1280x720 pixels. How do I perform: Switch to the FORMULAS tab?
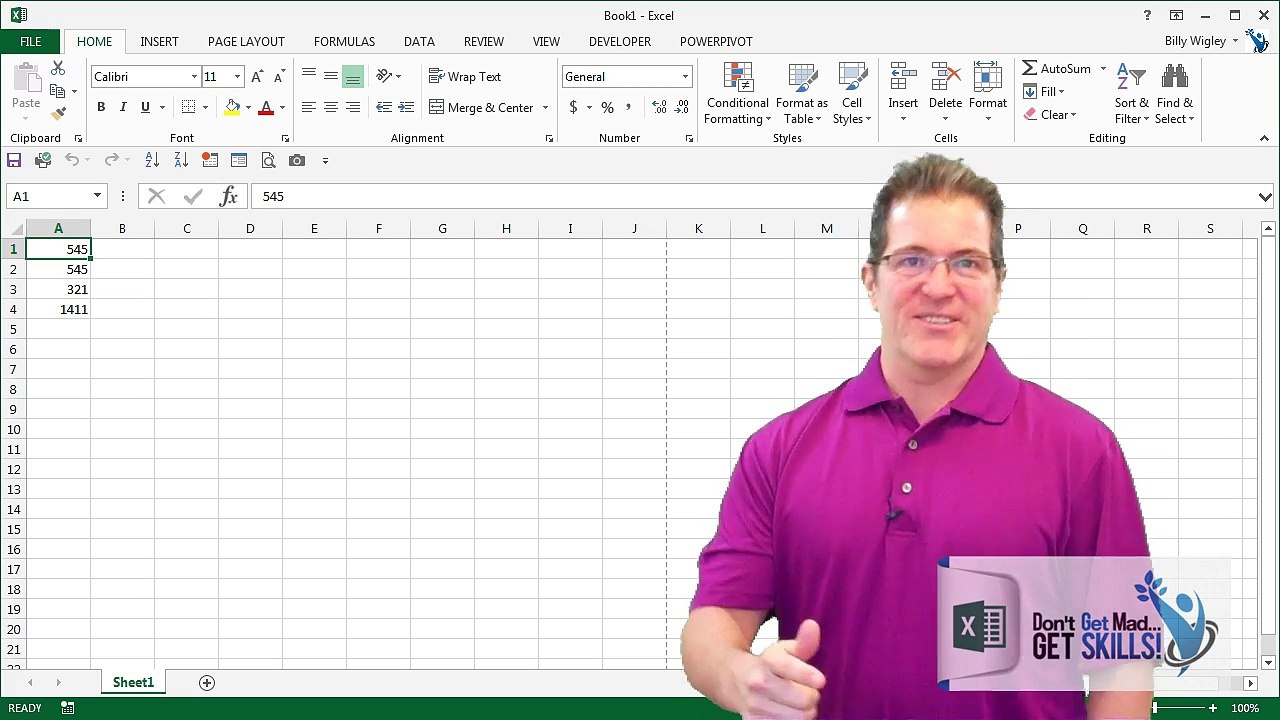pos(344,42)
